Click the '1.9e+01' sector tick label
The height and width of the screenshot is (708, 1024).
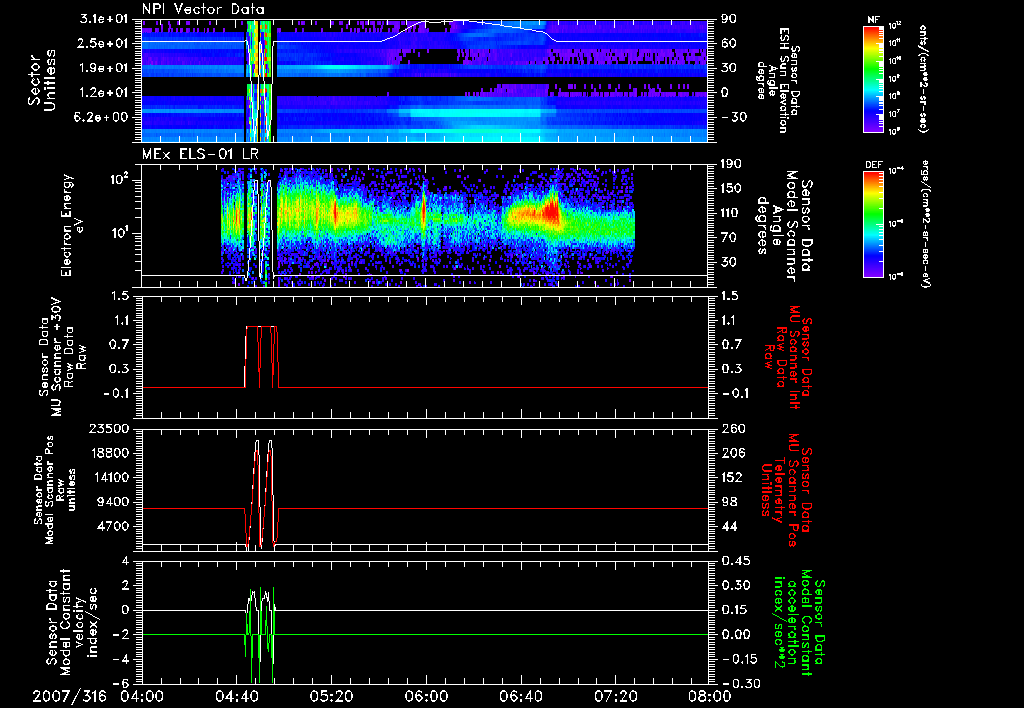click(103, 68)
